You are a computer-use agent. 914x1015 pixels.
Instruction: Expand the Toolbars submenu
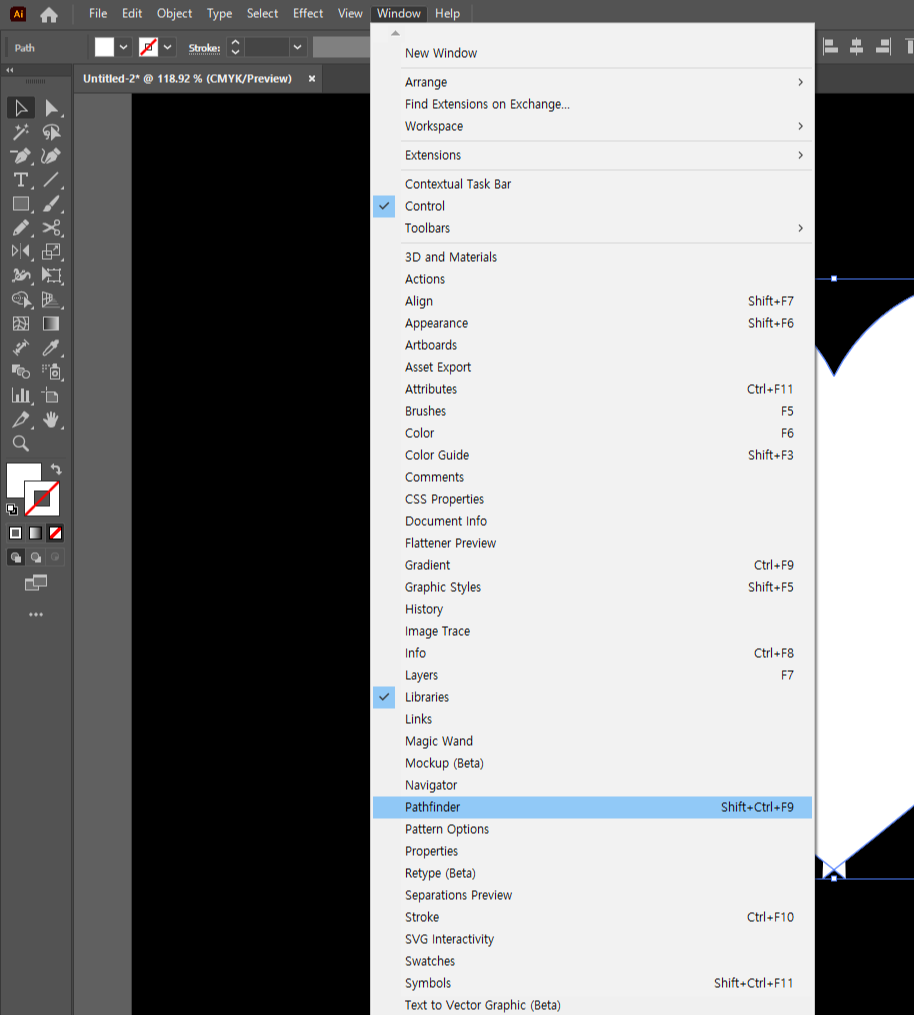click(x=592, y=228)
